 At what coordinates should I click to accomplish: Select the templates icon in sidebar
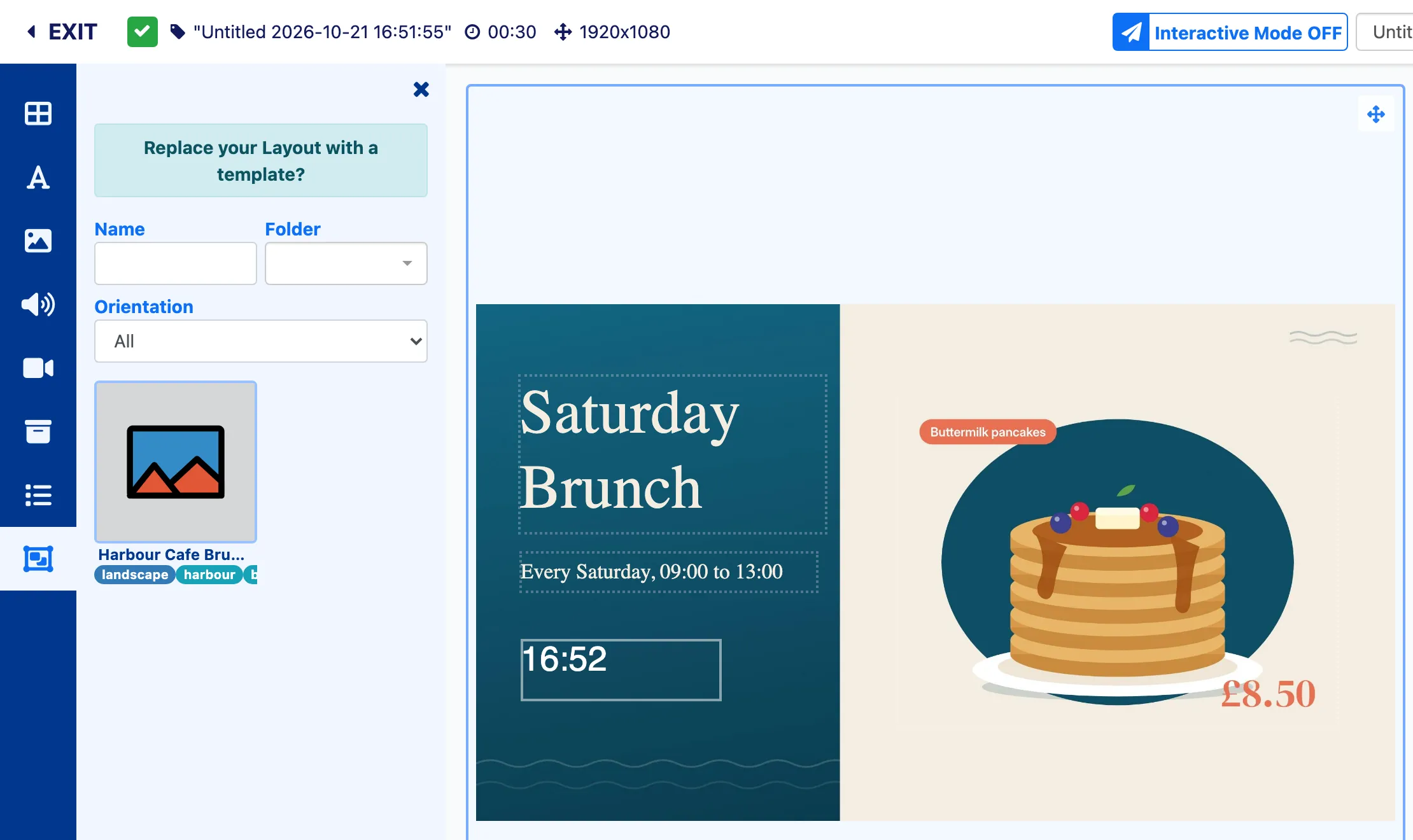point(38,559)
